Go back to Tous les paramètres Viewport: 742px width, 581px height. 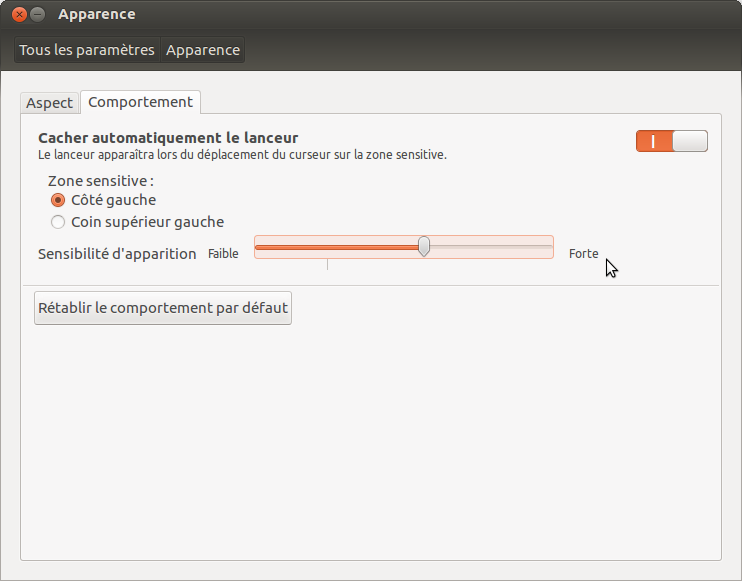(87, 50)
